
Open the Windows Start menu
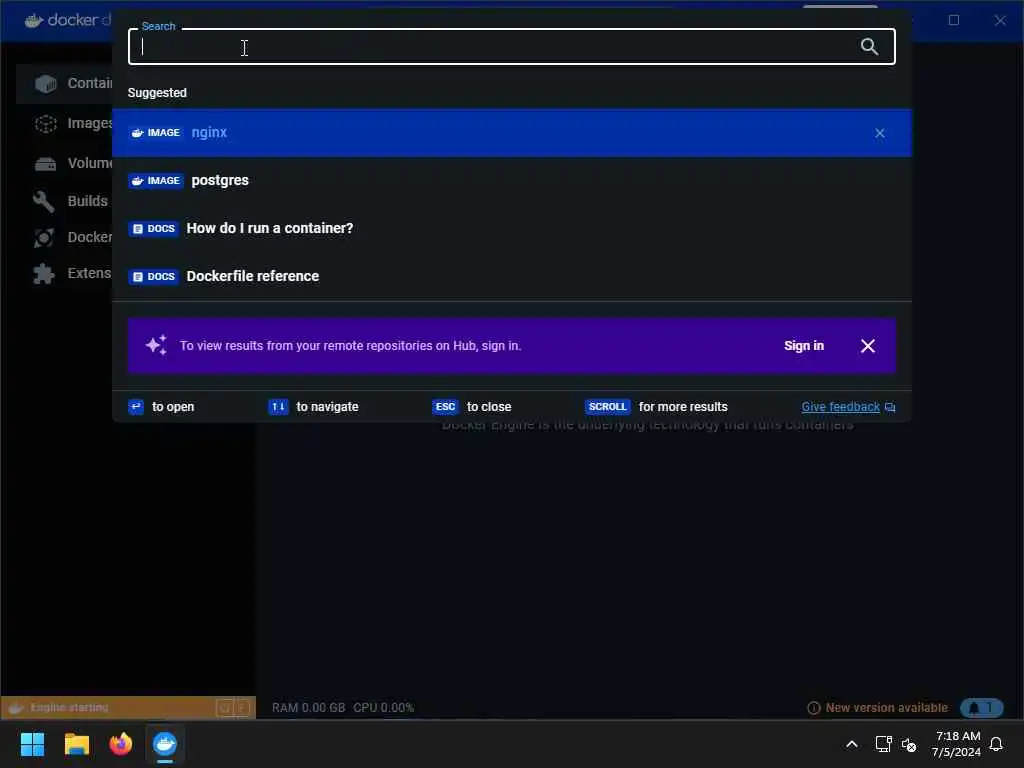(x=32, y=744)
